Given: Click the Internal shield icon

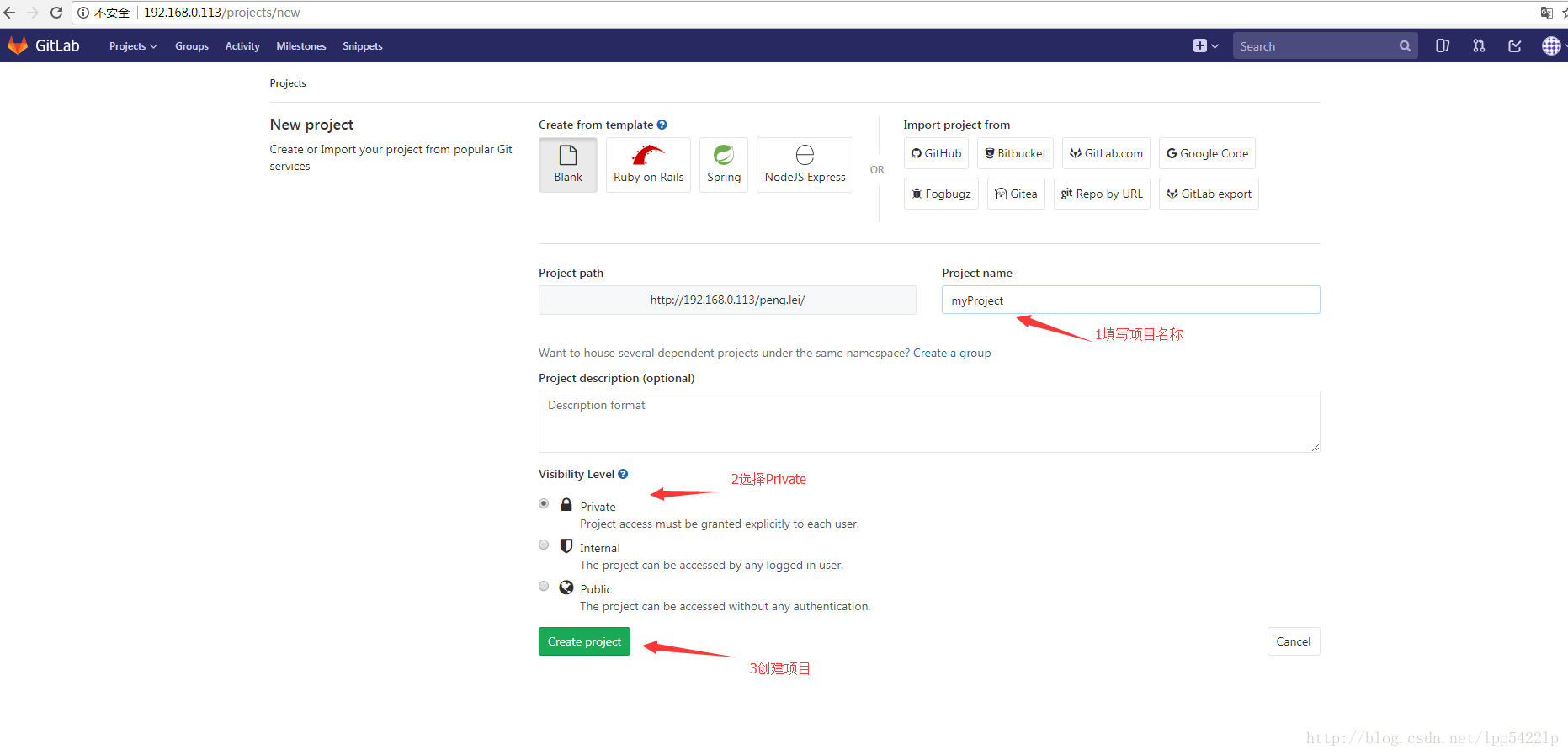Looking at the screenshot, I should (566, 545).
